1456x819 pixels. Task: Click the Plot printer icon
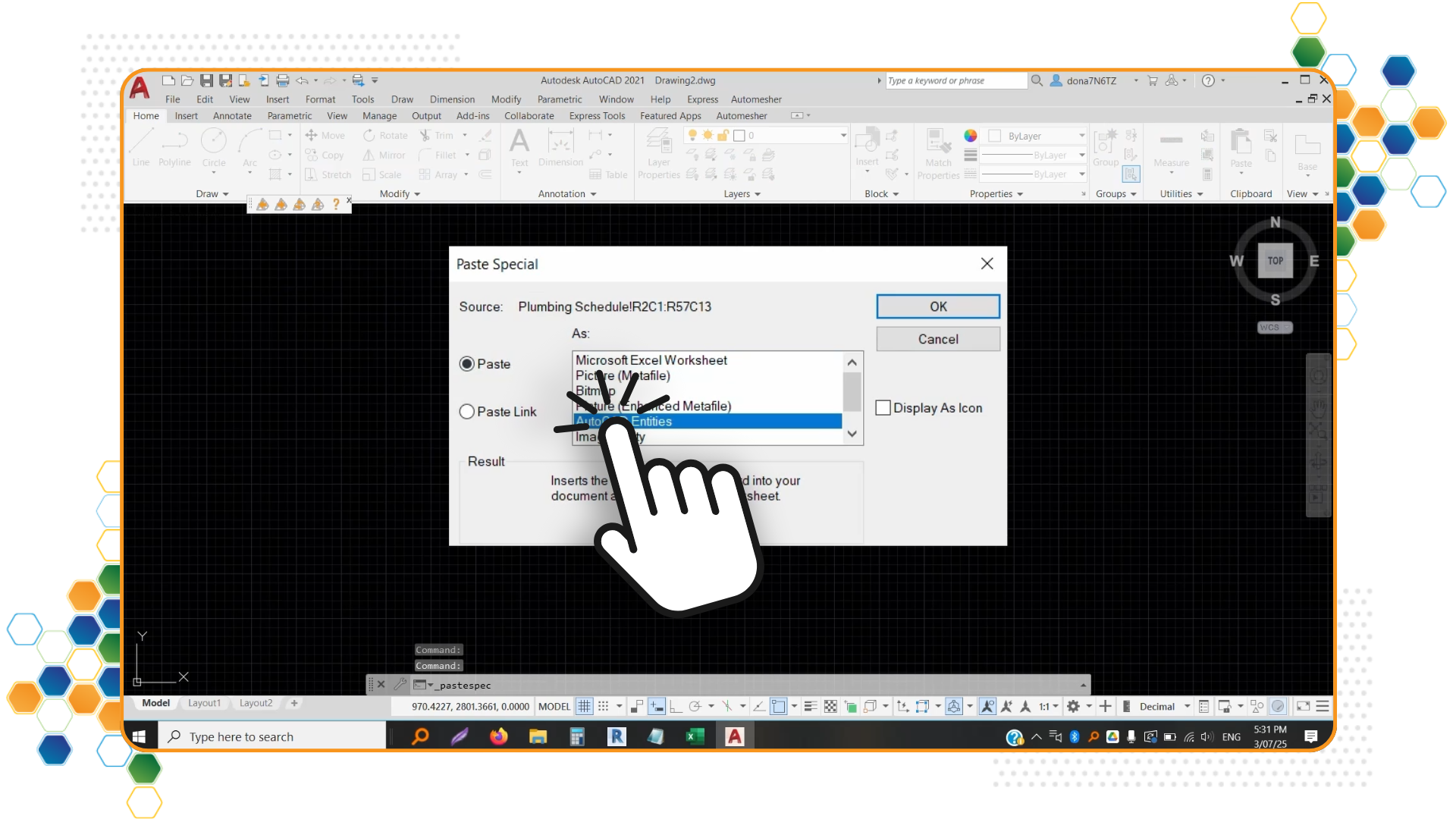(282, 80)
